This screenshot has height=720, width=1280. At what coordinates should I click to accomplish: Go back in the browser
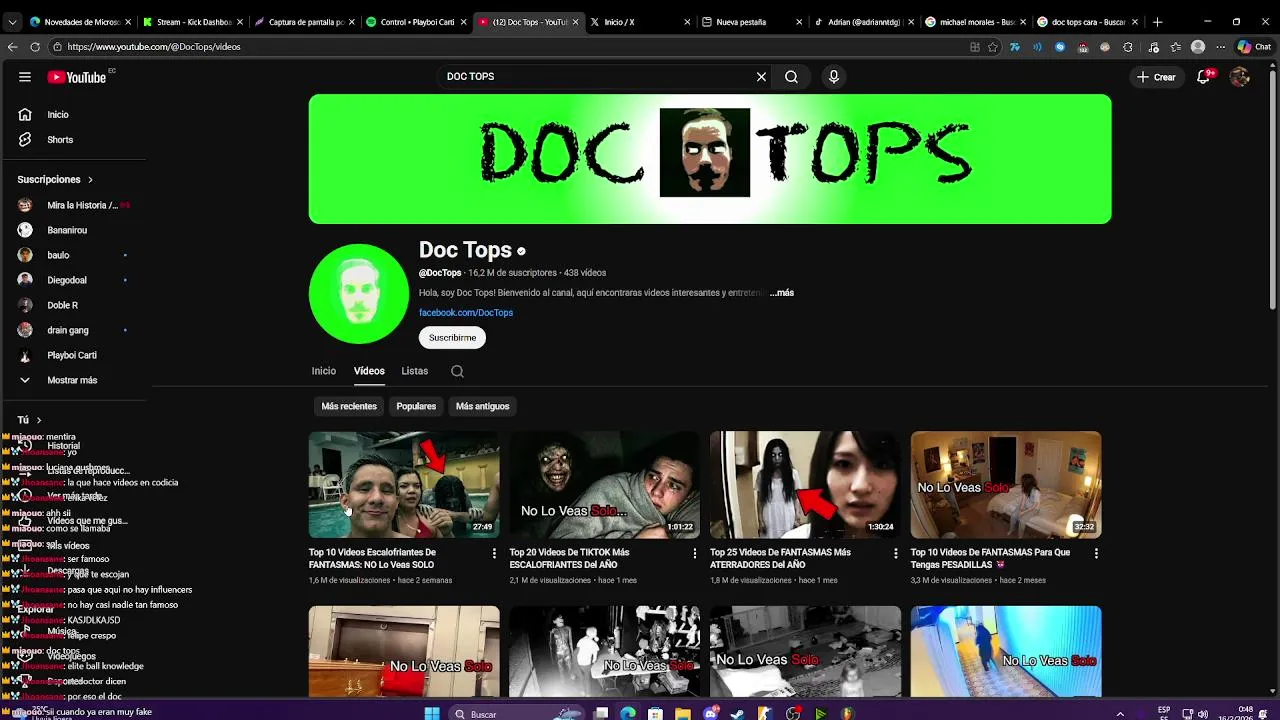(12, 47)
